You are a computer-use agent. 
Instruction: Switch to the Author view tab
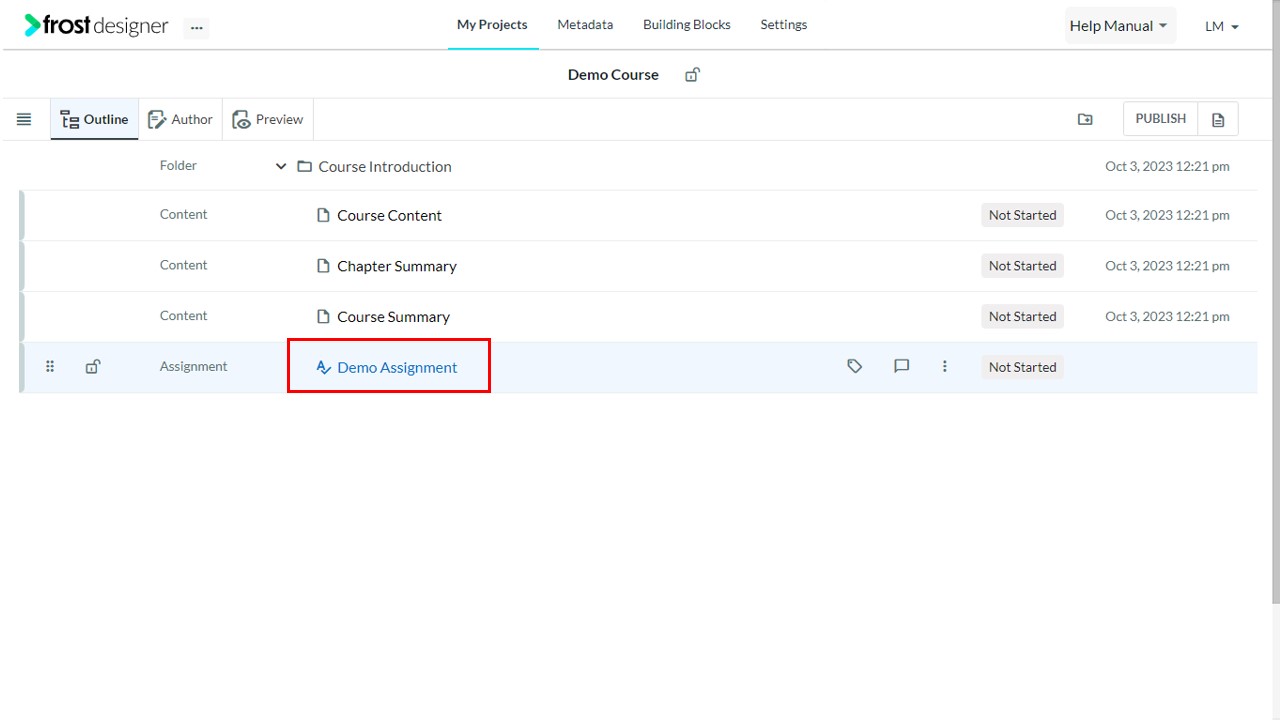tap(180, 119)
